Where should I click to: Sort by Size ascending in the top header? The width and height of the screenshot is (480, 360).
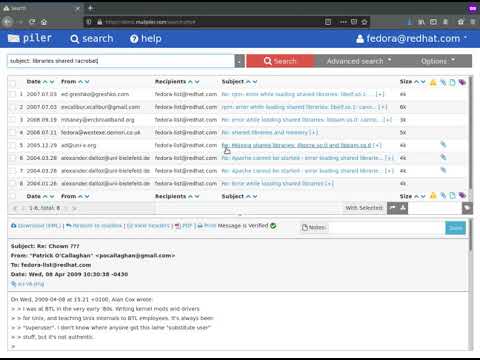[416, 82]
